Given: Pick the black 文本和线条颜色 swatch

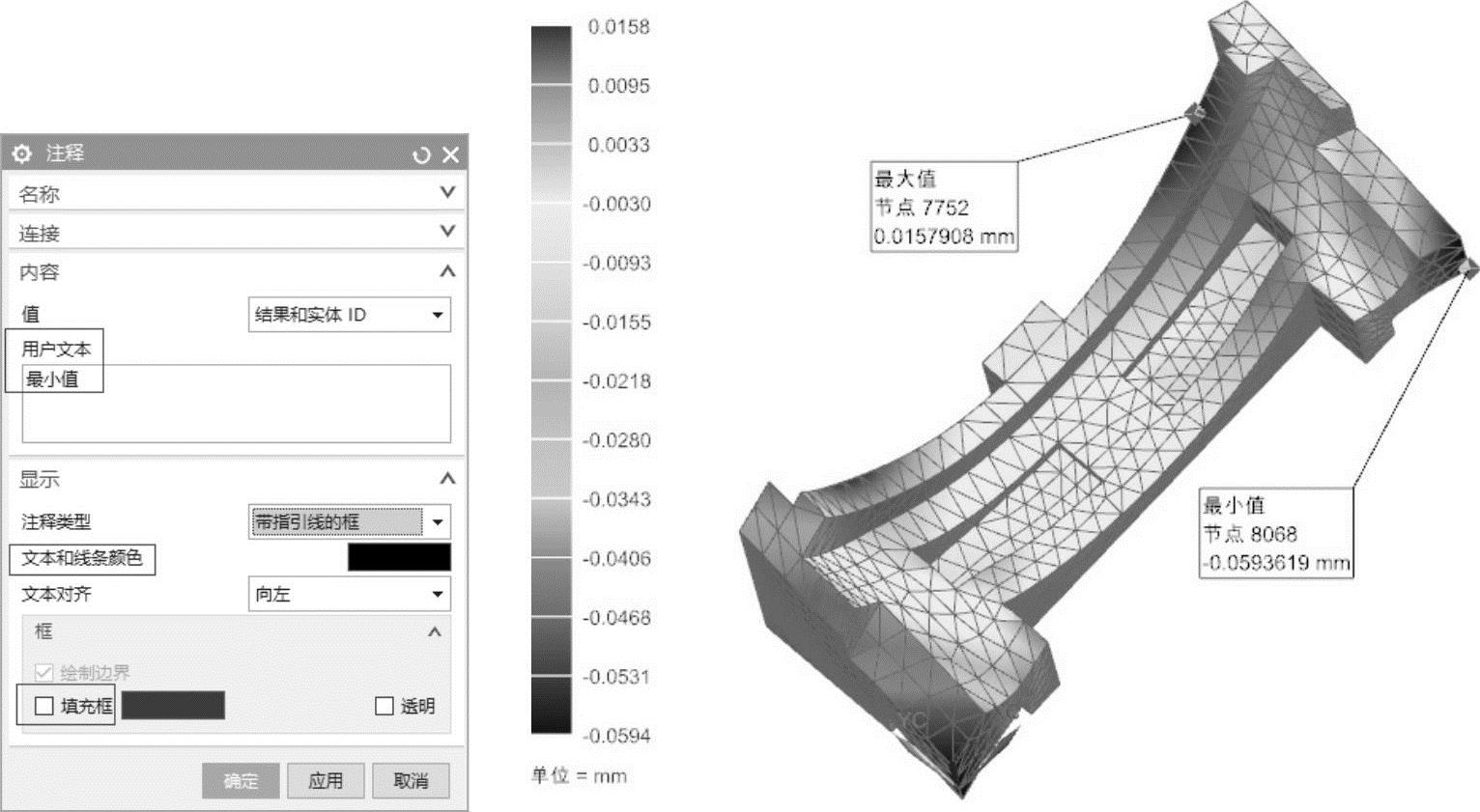Looking at the screenshot, I should pyautogui.click(x=399, y=557).
